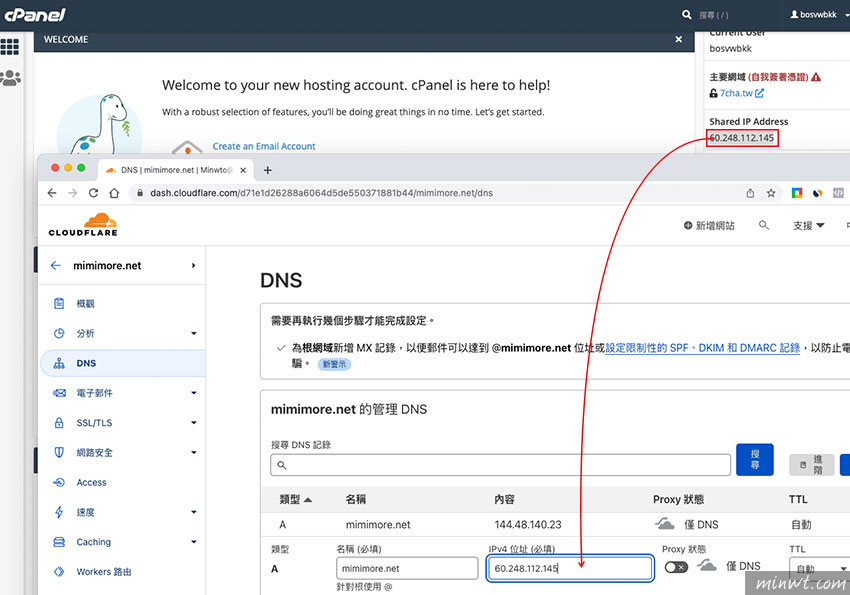Image resolution: width=850 pixels, height=595 pixels.
Task: Open Access in the sidebar
Action: tap(91, 482)
